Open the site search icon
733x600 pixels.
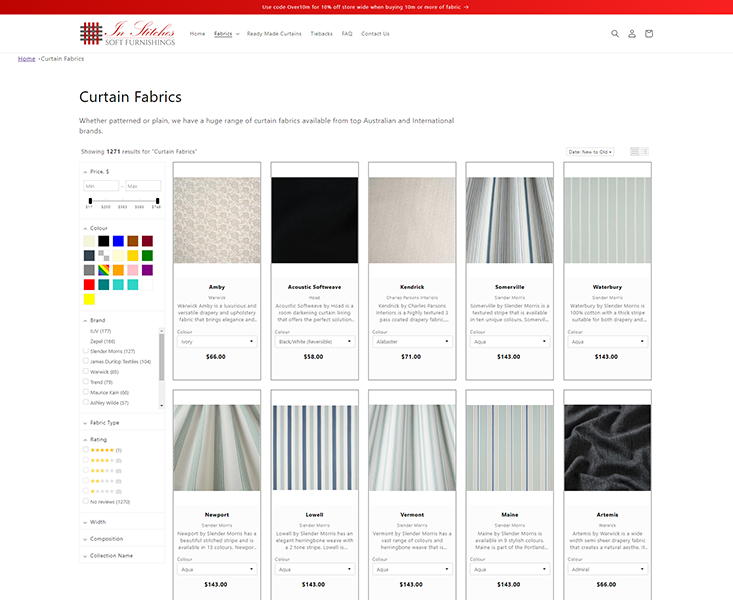[x=615, y=34]
